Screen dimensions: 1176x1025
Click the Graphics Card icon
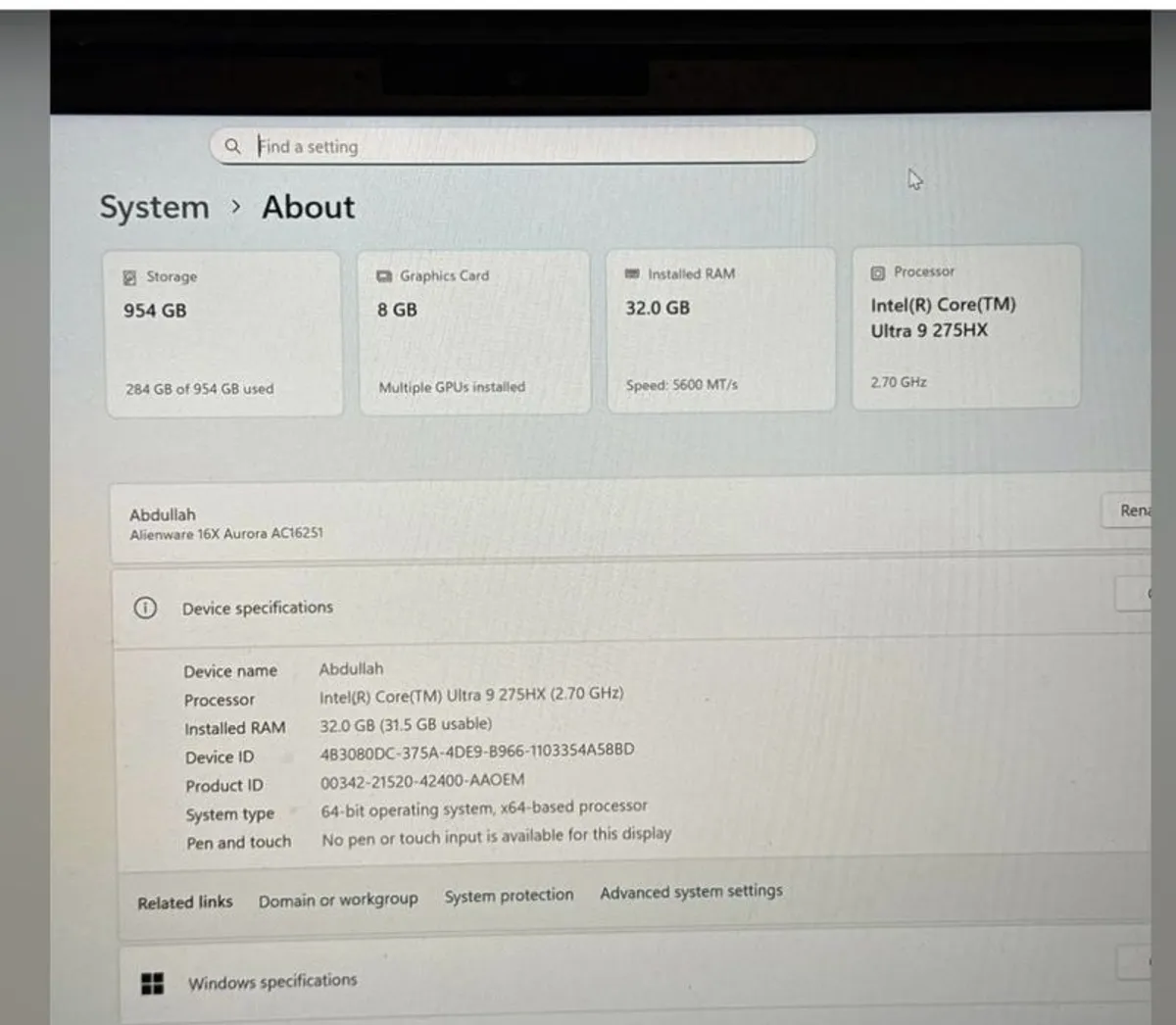click(384, 276)
